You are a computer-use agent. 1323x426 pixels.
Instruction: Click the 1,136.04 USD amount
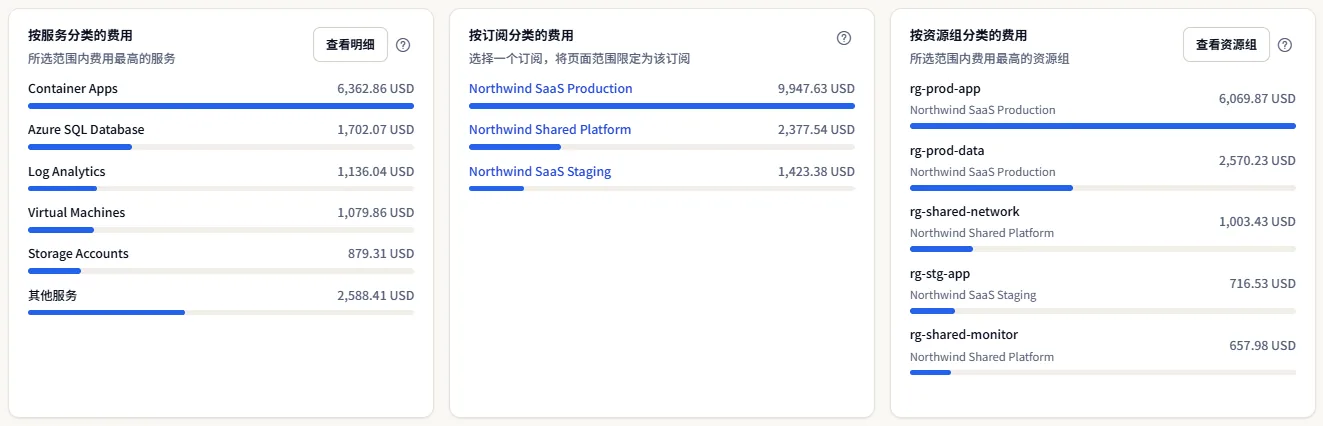(376, 172)
